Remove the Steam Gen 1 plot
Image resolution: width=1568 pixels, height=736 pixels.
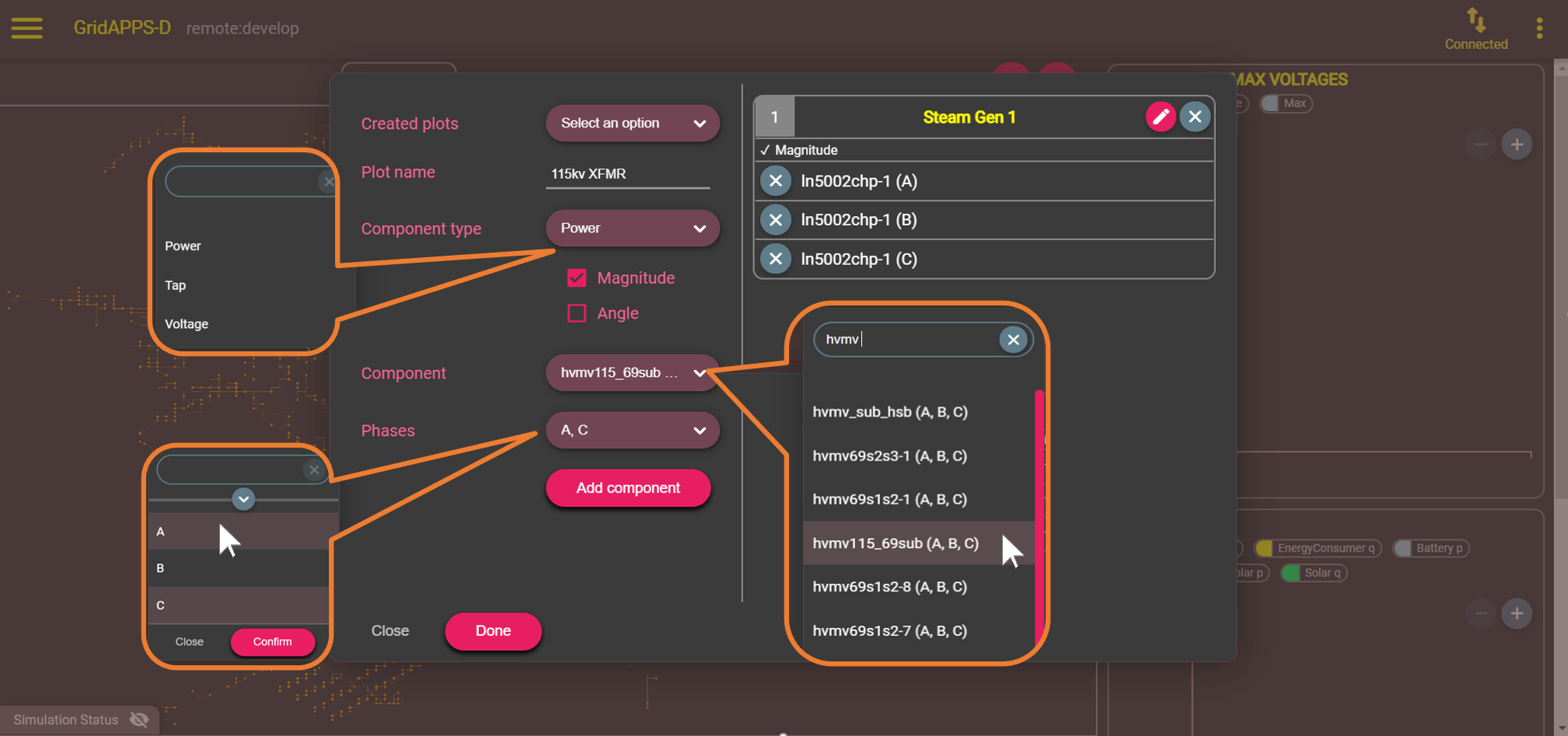click(1195, 117)
